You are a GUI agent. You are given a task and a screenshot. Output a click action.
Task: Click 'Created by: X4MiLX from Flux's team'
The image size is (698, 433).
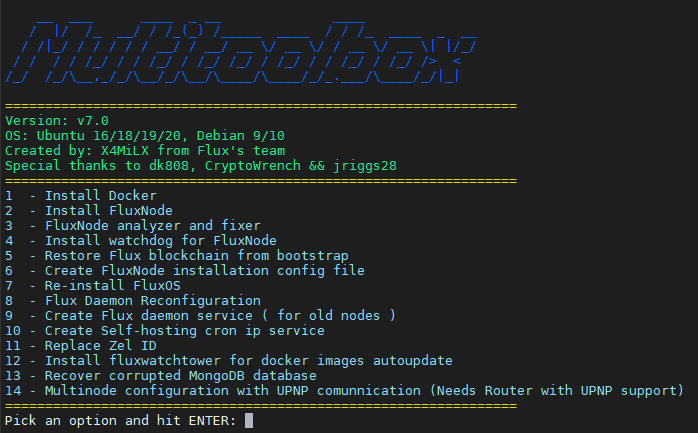(x=145, y=151)
